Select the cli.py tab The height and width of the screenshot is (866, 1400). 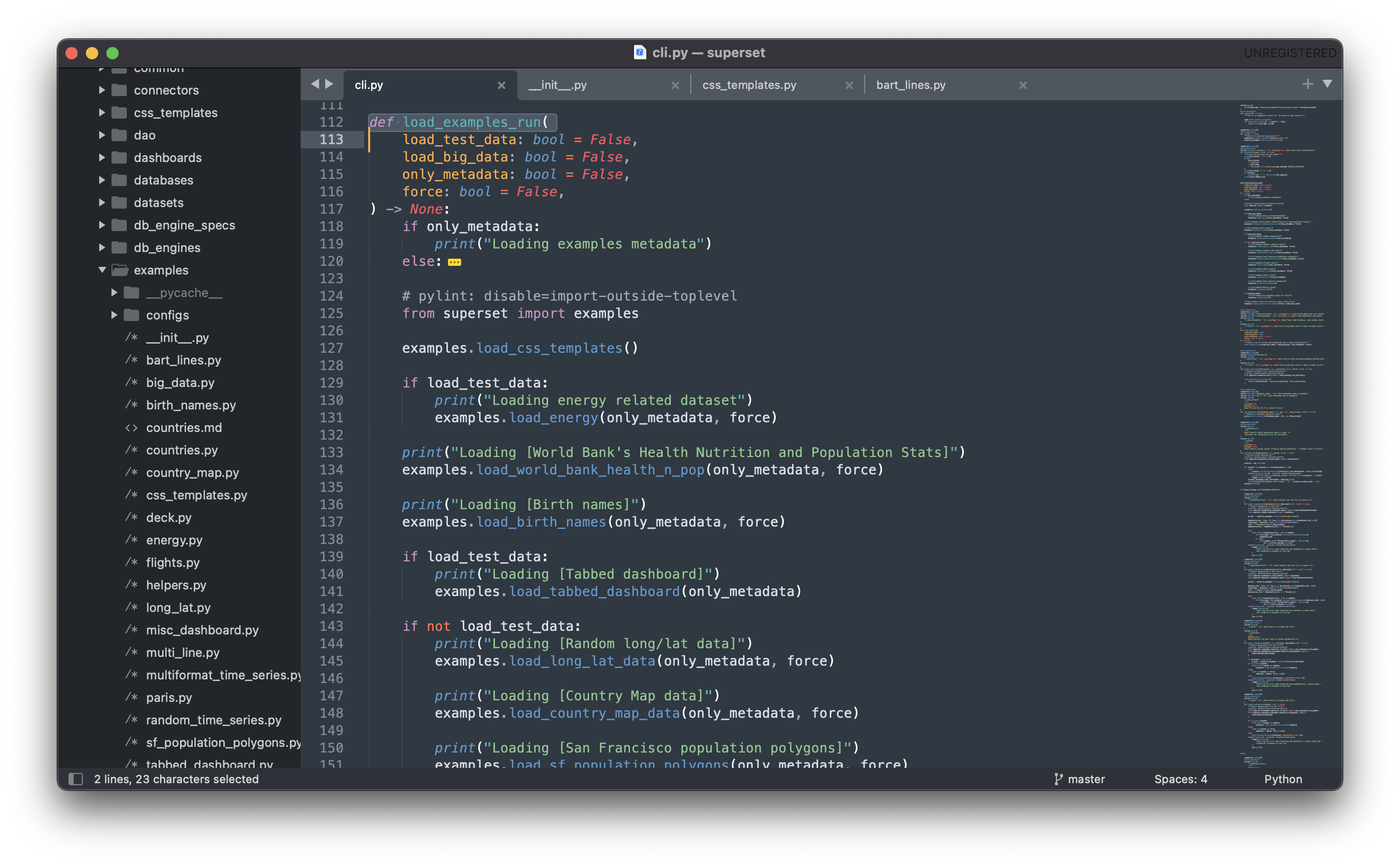coord(430,85)
